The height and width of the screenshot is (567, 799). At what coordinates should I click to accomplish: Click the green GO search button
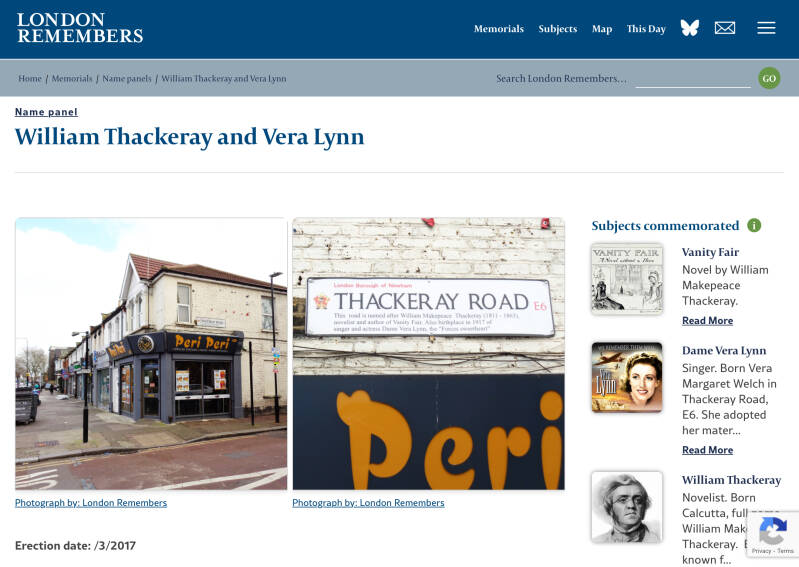tap(769, 78)
